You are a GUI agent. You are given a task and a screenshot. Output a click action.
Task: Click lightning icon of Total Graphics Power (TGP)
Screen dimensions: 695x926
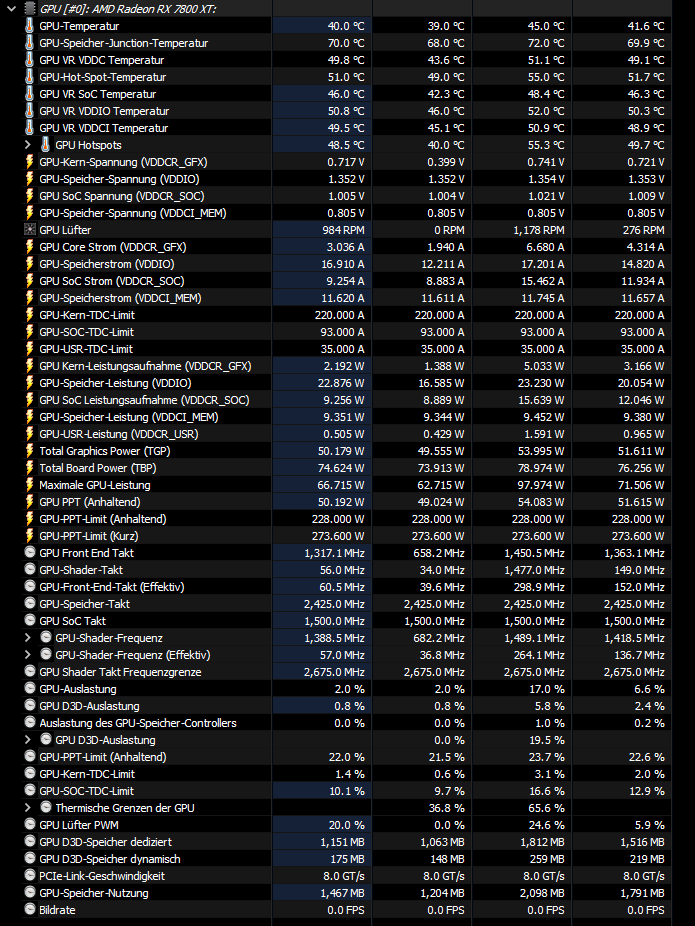pyautogui.click(x=30, y=451)
